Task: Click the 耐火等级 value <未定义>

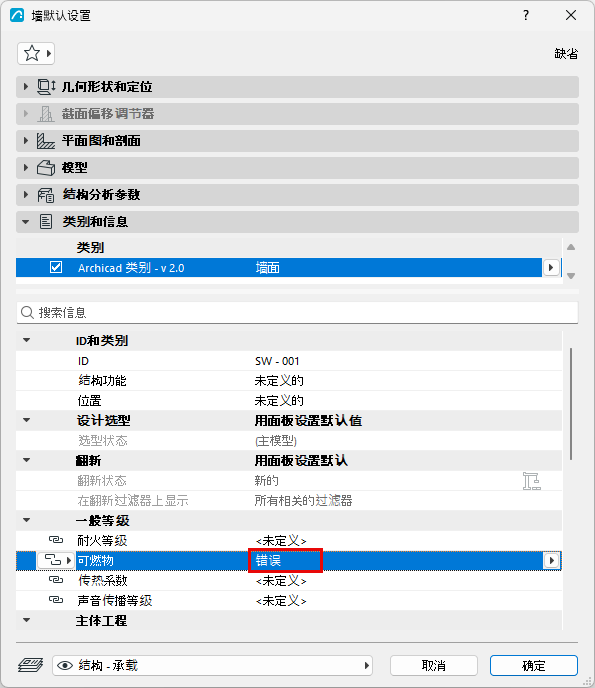Action: 281,540
